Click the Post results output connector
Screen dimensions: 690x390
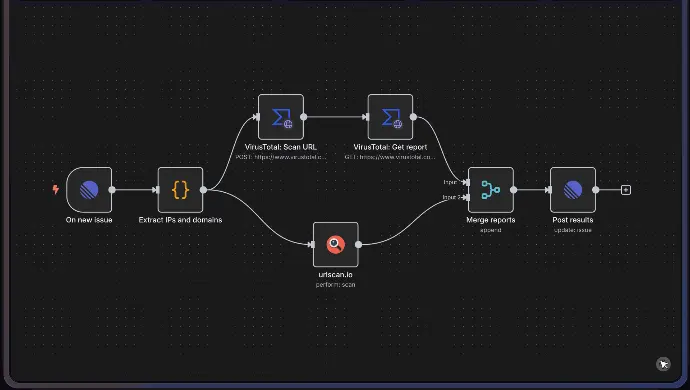coord(595,190)
